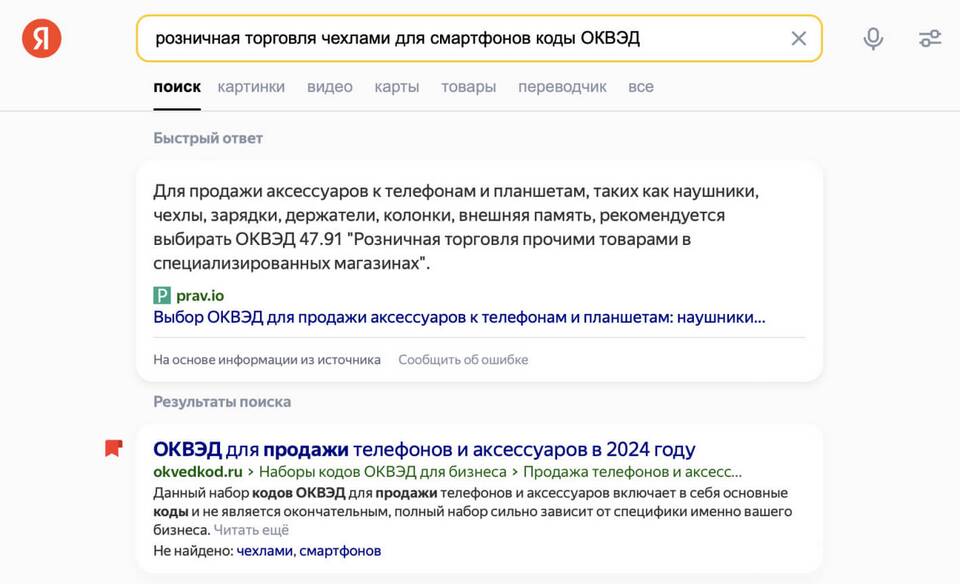This screenshot has width=960, height=584.
Task: Switch to the видео tab
Action: (329, 87)
